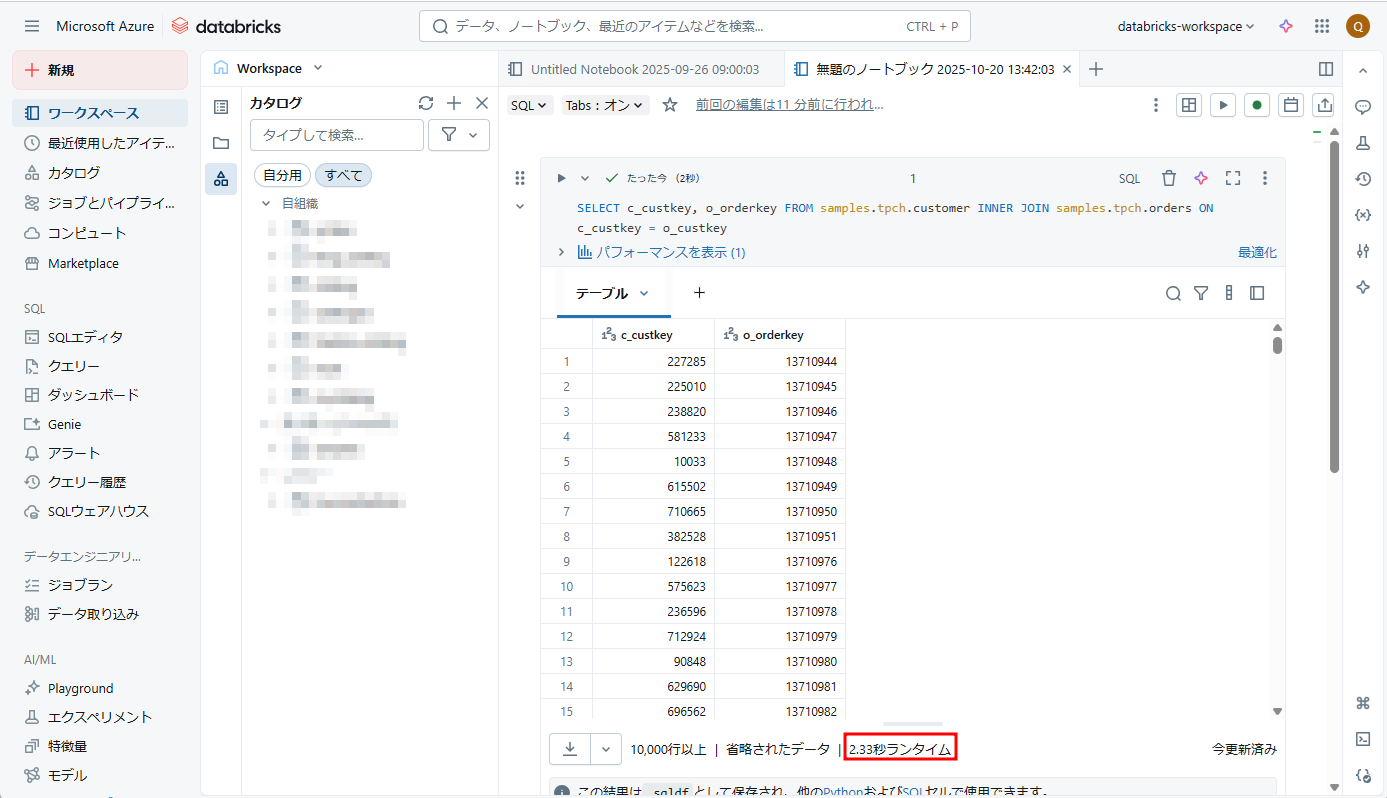Open the Databricks Assistant sparkle icon in cell
This screenshot has width=1387, height=798.
pyautogui.click(x=1201, y=178)
